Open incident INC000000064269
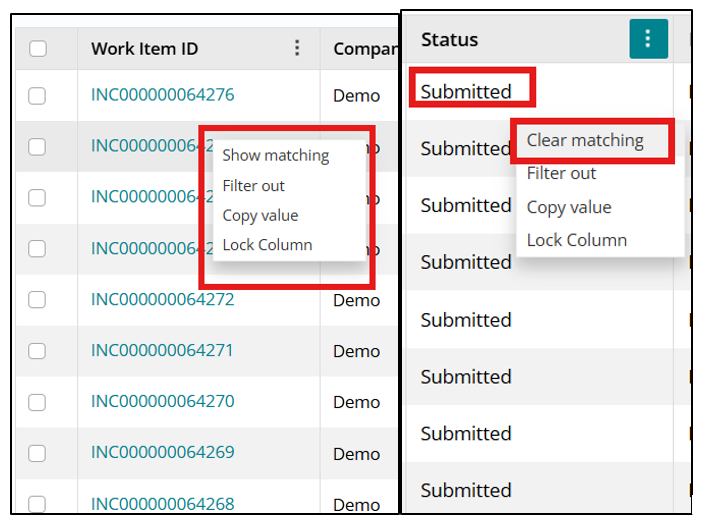This screenshot has width=701, height=526. (162, 452)
